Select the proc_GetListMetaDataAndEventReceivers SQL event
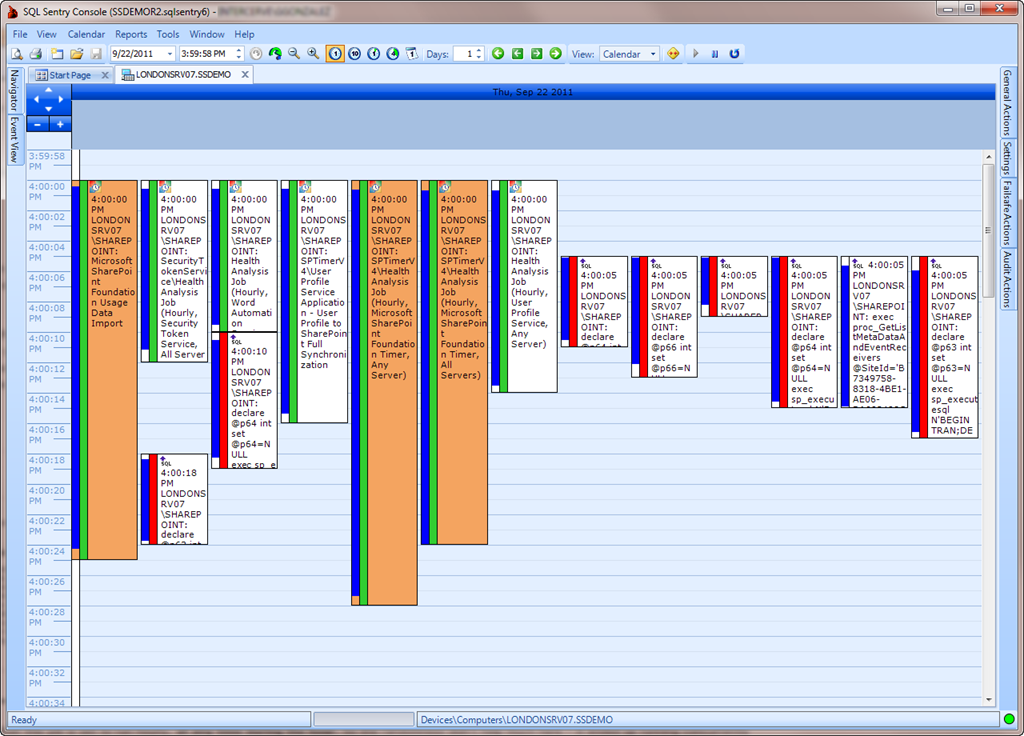1024x736 pixels. (x=874, y=332)
